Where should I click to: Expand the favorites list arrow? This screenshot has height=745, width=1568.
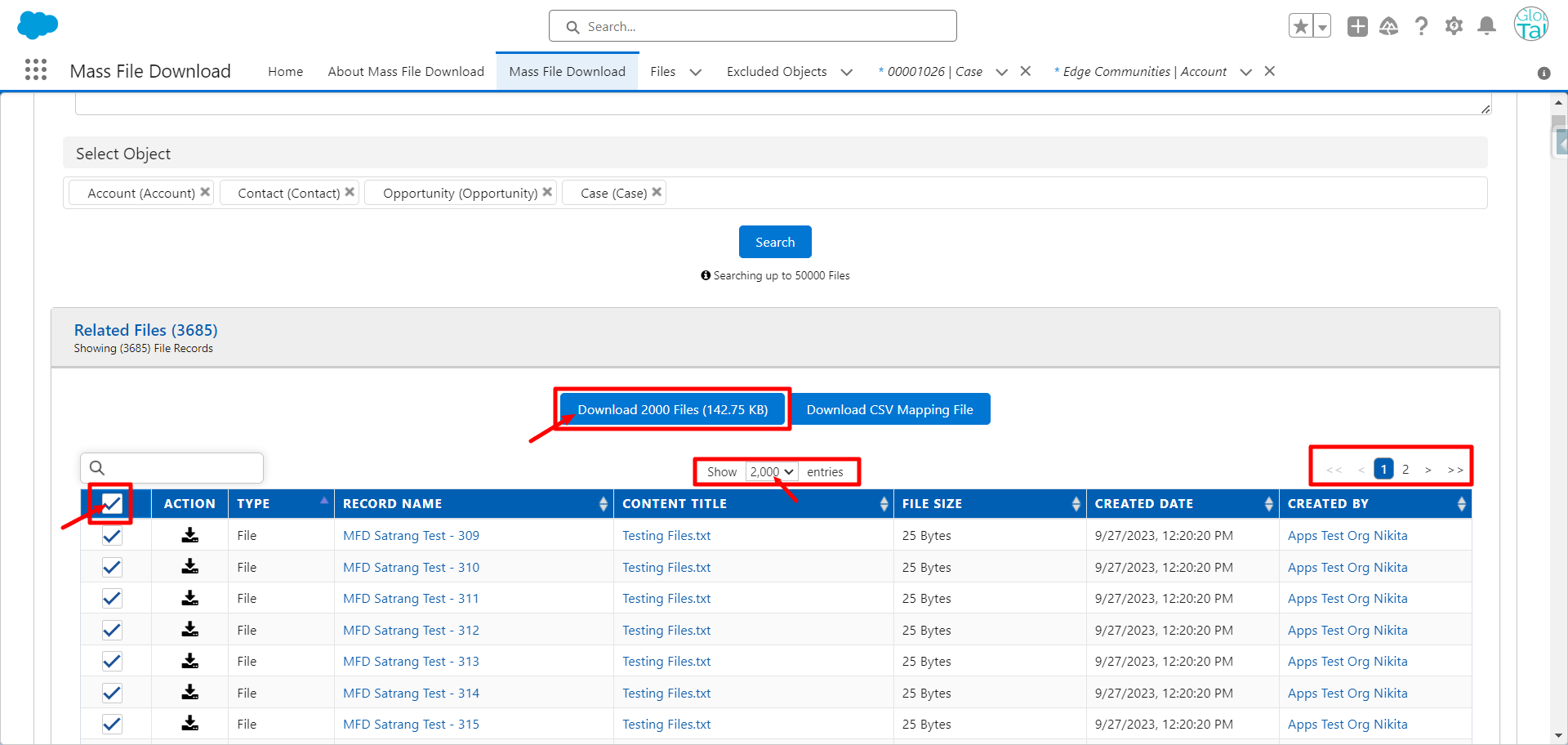click(x=1322, y=26)
